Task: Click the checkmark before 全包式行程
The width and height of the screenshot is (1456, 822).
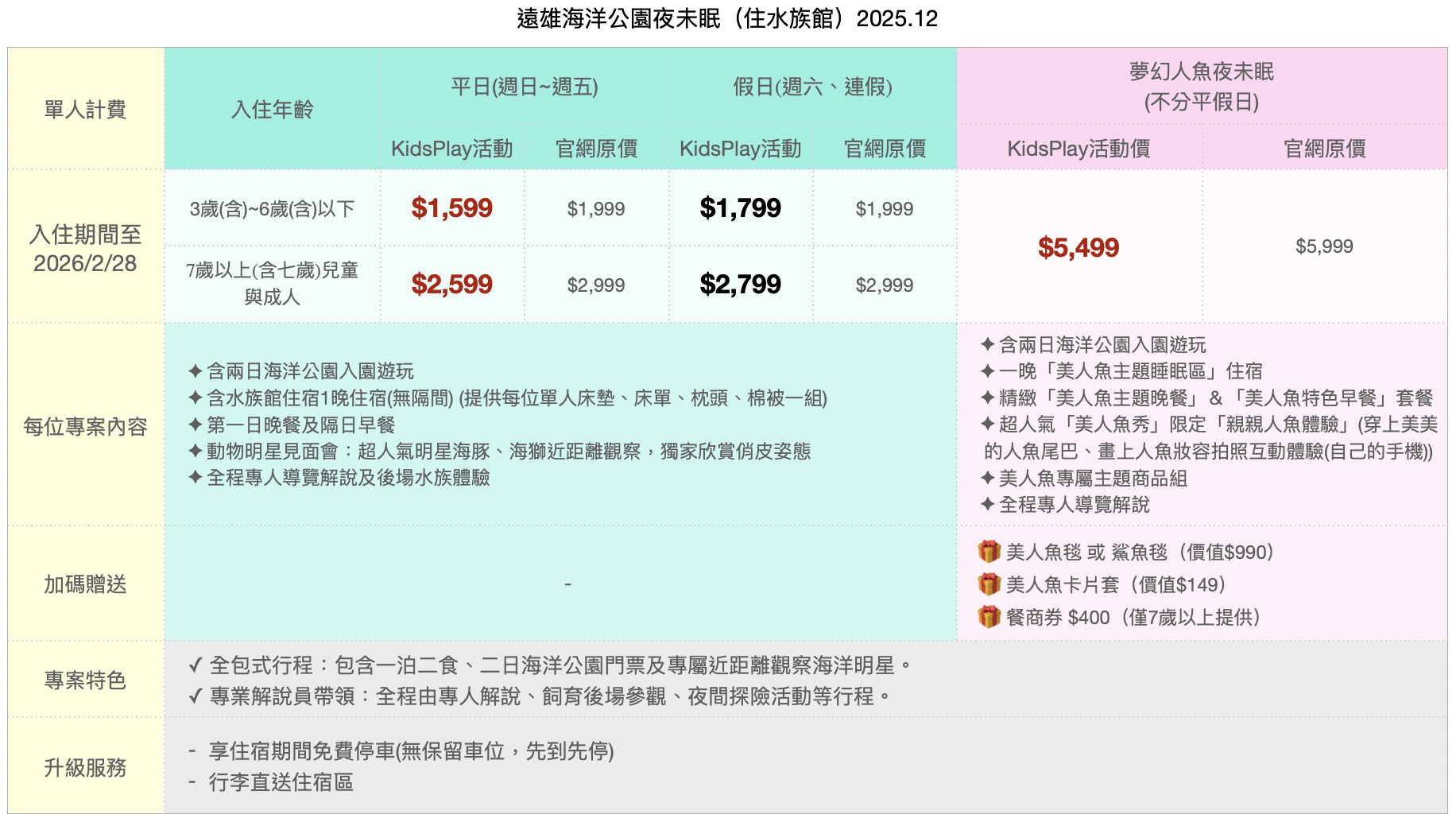Action: coord(196,665)
